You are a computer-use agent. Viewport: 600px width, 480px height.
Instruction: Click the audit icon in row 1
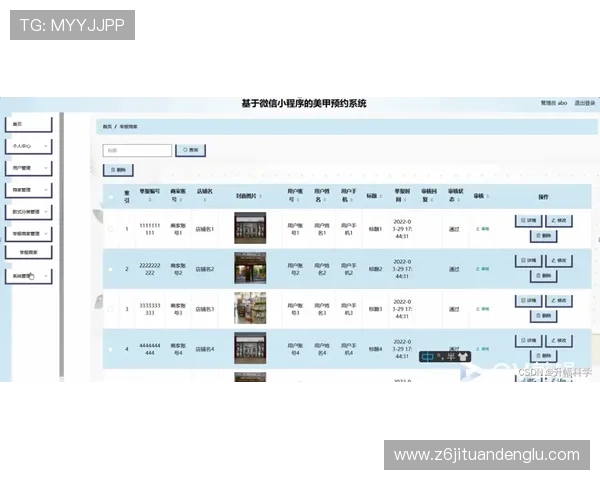coord(483,229)
